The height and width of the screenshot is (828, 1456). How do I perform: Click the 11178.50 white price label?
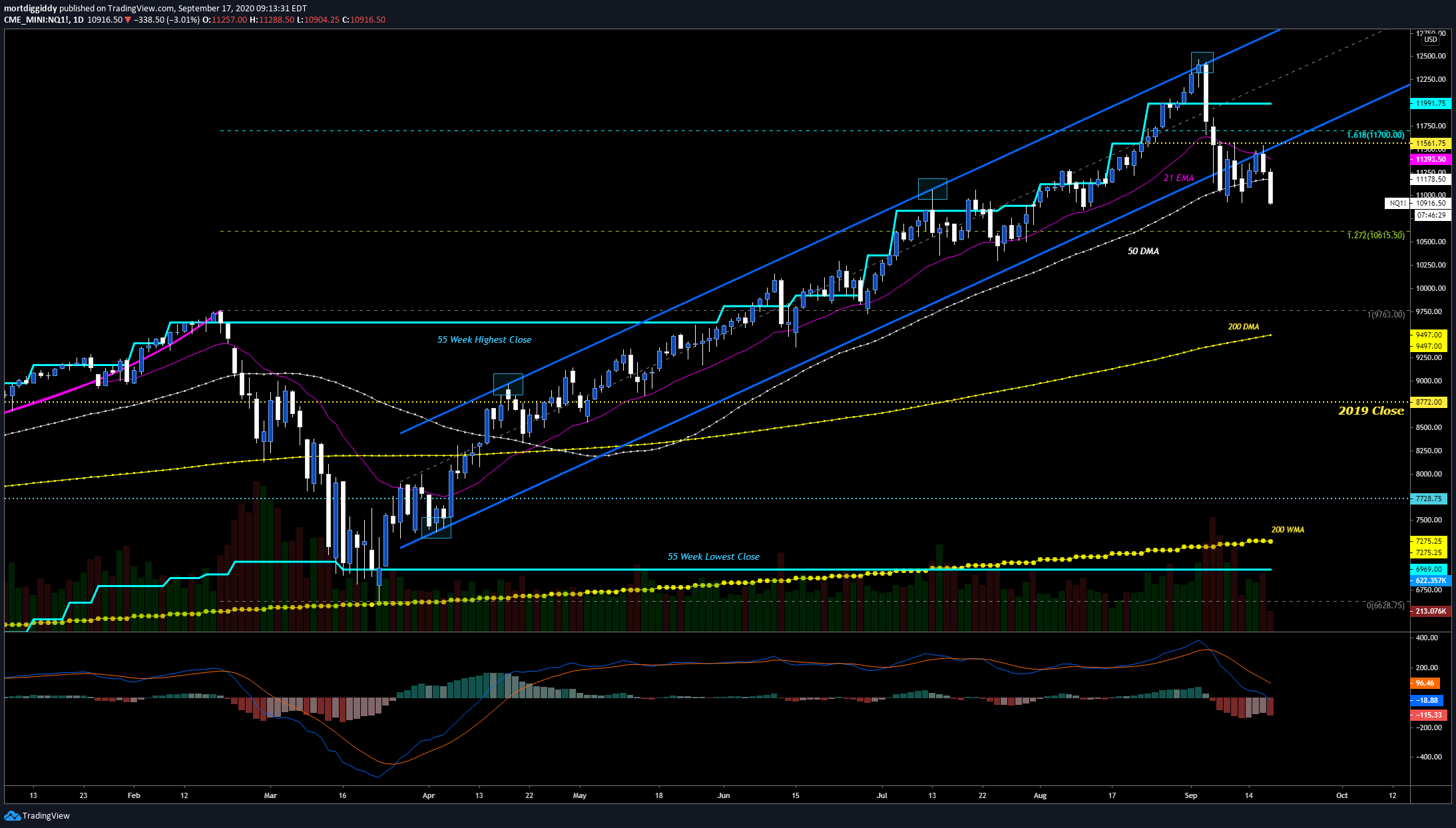click(1431, 179)
